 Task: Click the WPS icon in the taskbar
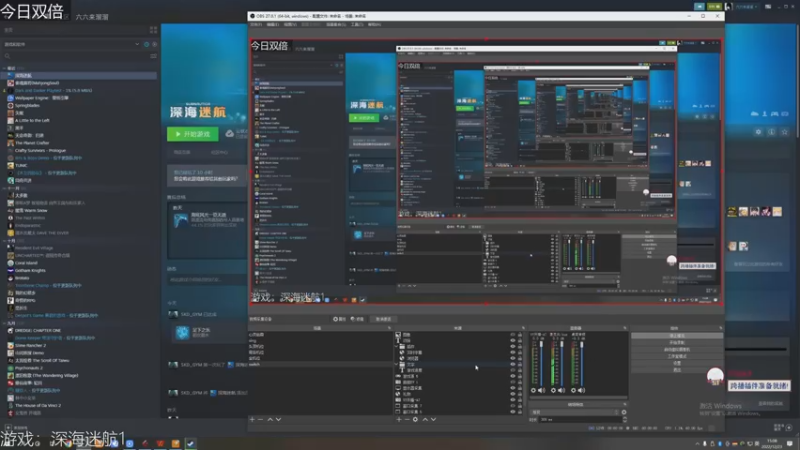160,443
